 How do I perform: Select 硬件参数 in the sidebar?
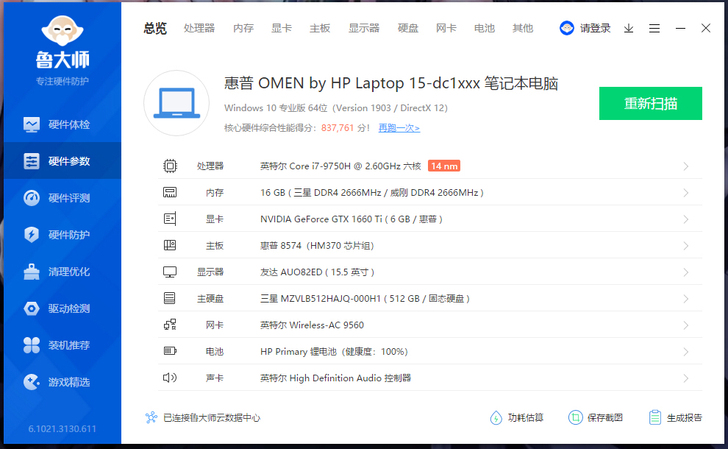(x=62, y=161)
